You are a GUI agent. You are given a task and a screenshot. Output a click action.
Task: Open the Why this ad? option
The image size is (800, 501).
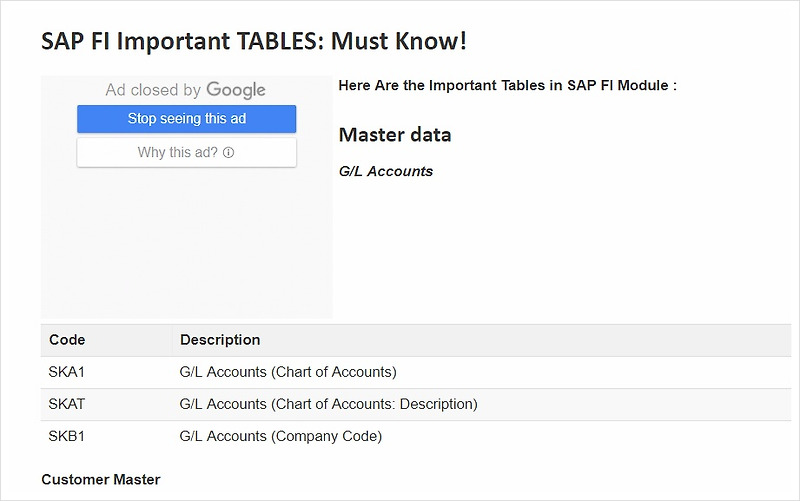pyautogui.click(x=186, y=152)
